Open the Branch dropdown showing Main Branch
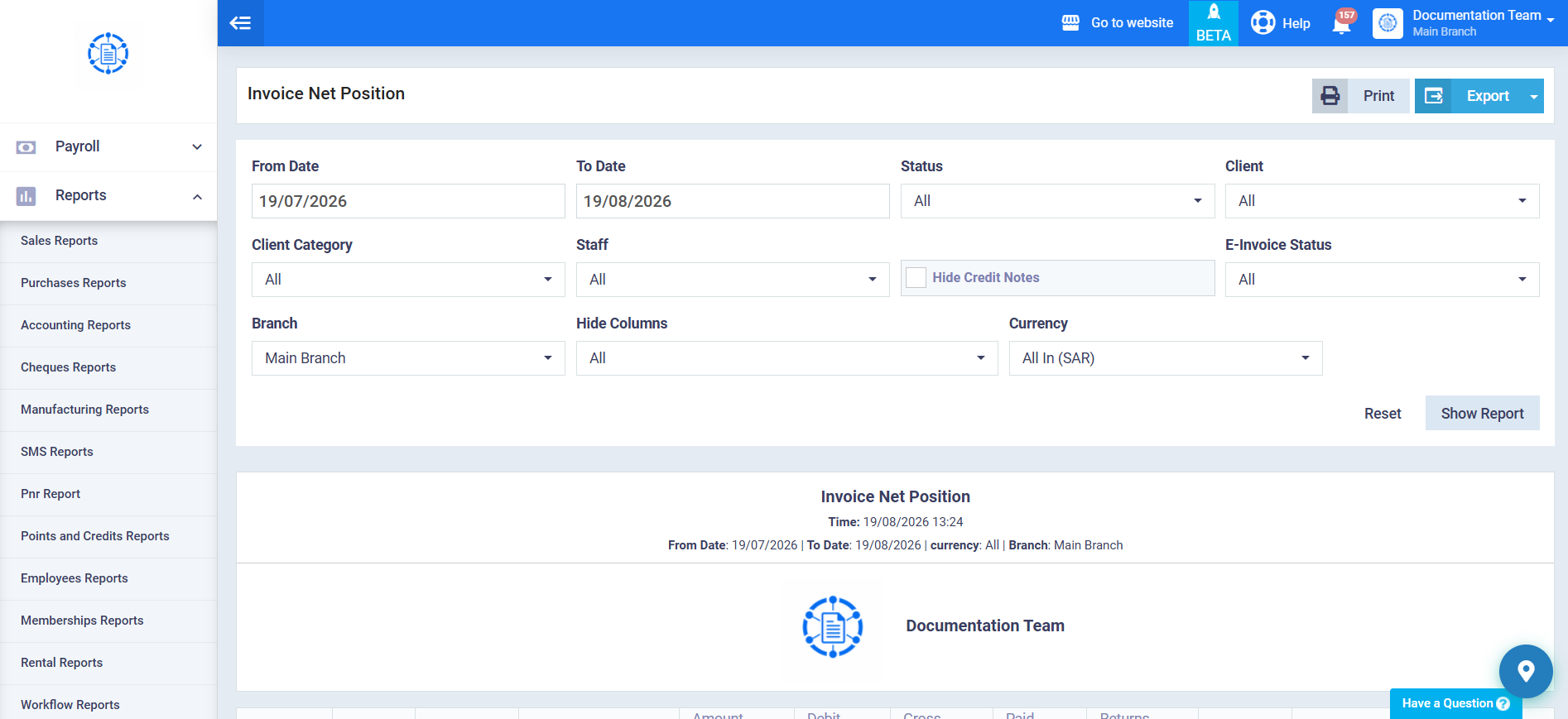The image size is (1568, 719). click(408, 358)
